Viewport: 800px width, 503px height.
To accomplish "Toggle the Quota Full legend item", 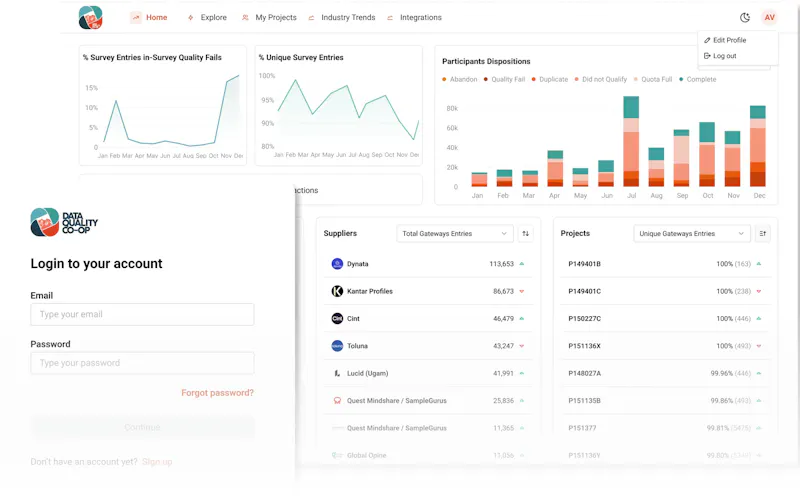I will [653, 79].
